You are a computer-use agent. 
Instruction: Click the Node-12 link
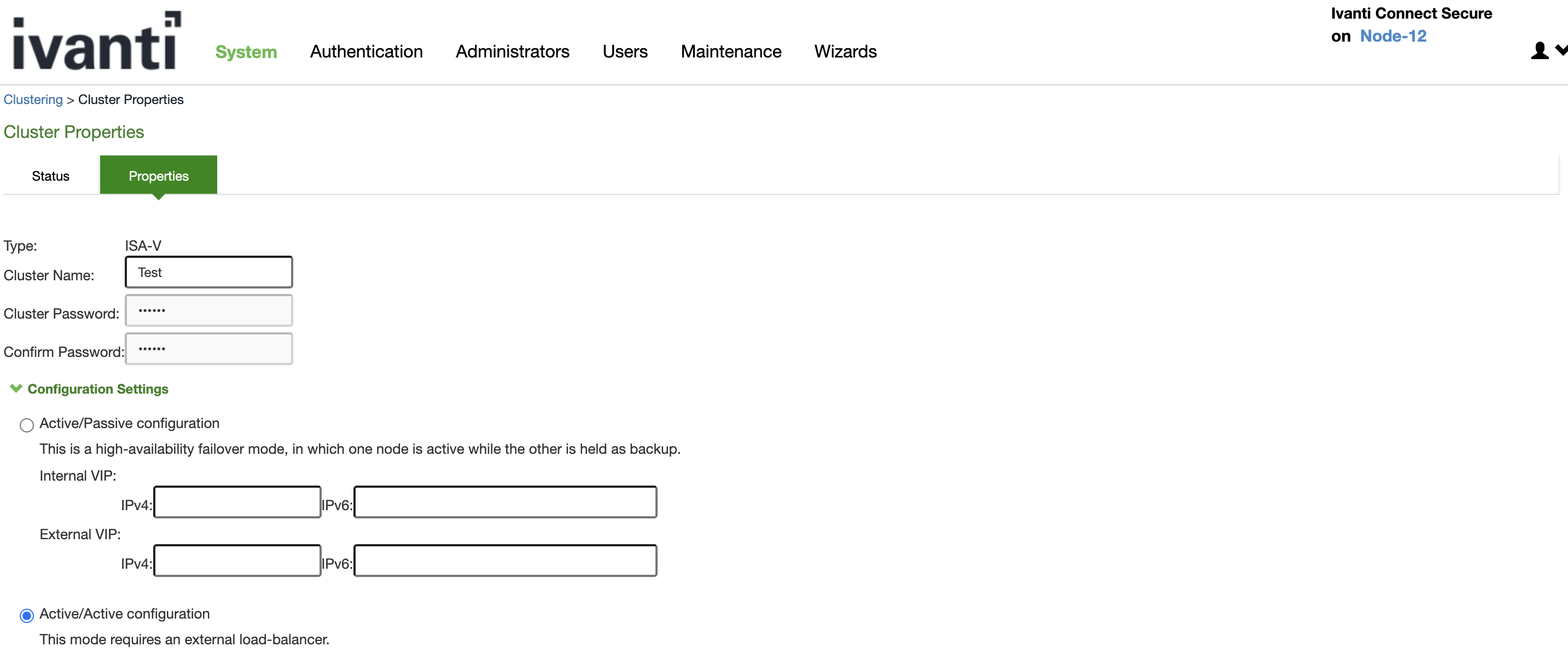[x=1393, y=36]
